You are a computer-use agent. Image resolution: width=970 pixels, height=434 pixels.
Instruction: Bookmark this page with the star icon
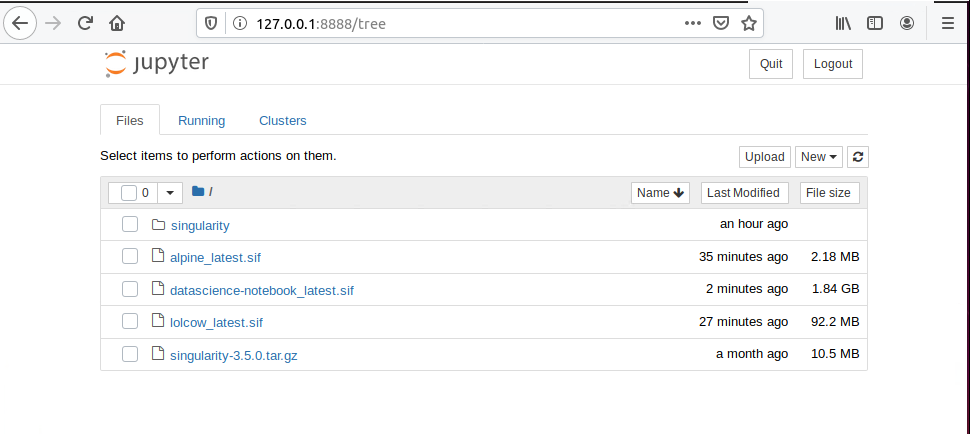(x=749, y=23)
